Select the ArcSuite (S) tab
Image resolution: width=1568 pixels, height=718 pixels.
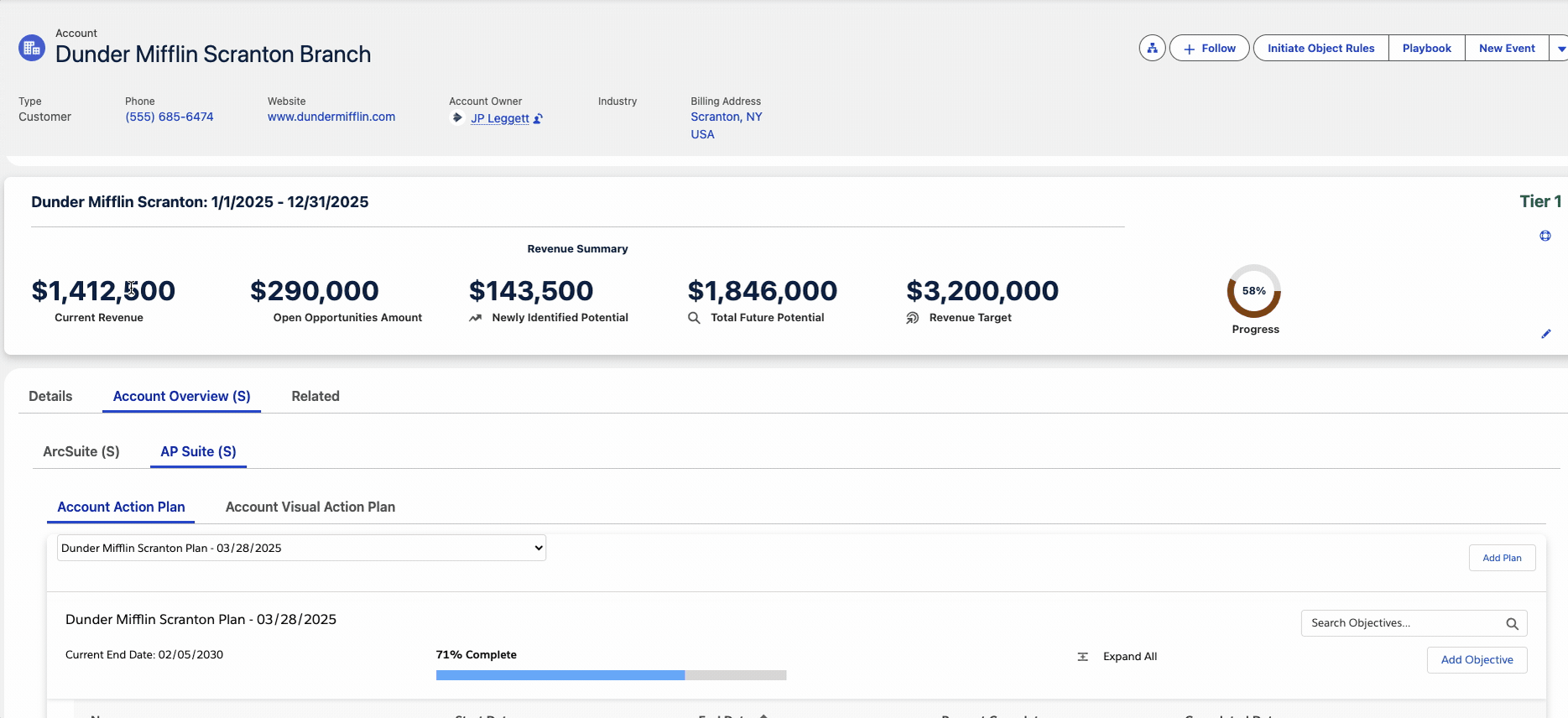(81, 452)
